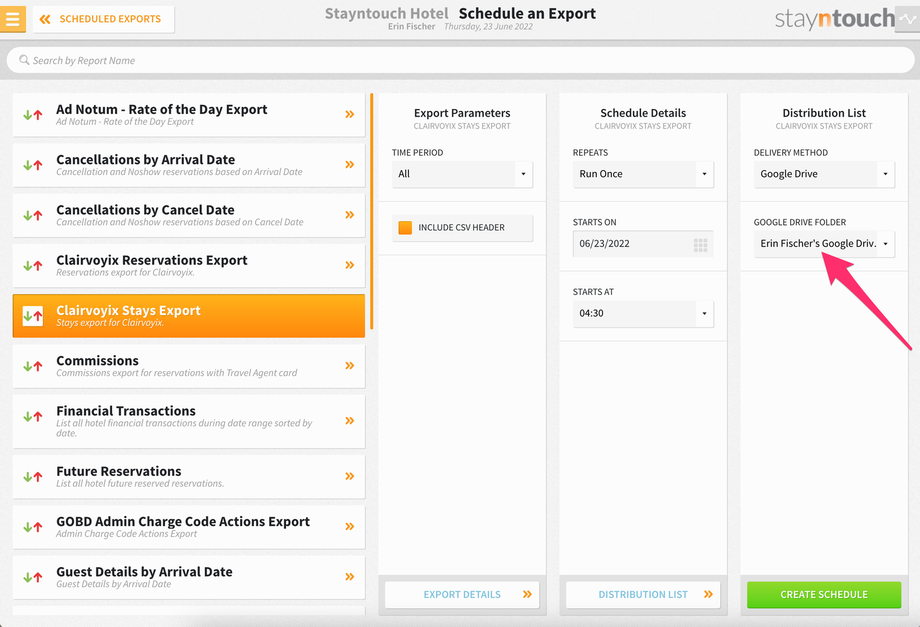The image size is (920, 627).
Task: Open Ad Notum row chevron arrow
Action: (x=350, y=114)
